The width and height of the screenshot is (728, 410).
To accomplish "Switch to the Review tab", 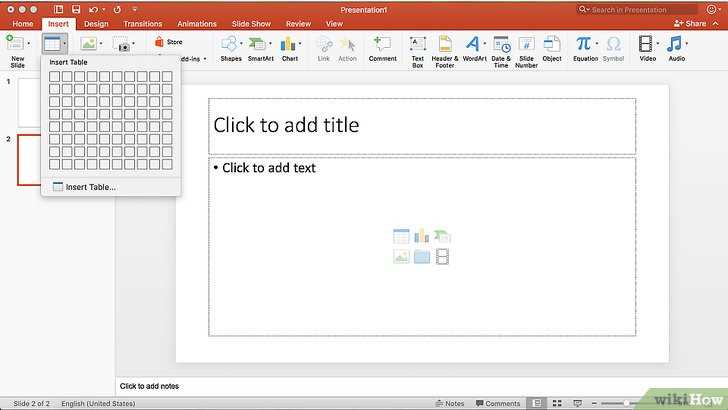I will tap(298, 24).
